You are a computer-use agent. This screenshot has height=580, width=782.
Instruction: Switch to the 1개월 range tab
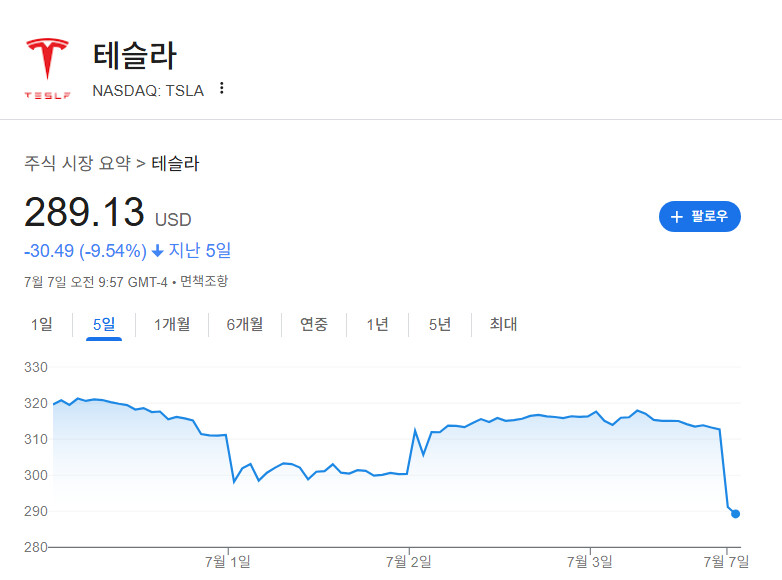(171, 324)
